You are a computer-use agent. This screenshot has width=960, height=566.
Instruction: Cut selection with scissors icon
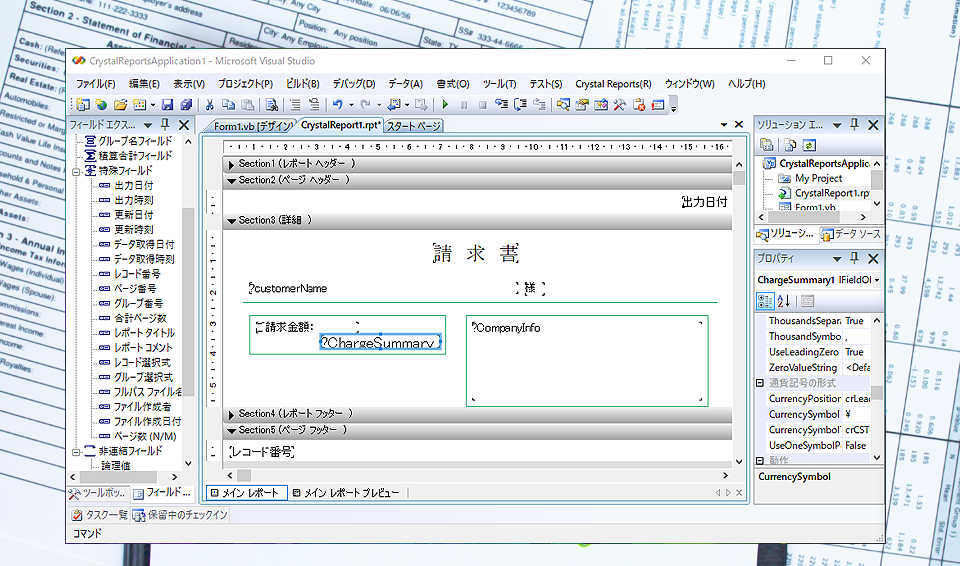[209, 105]
